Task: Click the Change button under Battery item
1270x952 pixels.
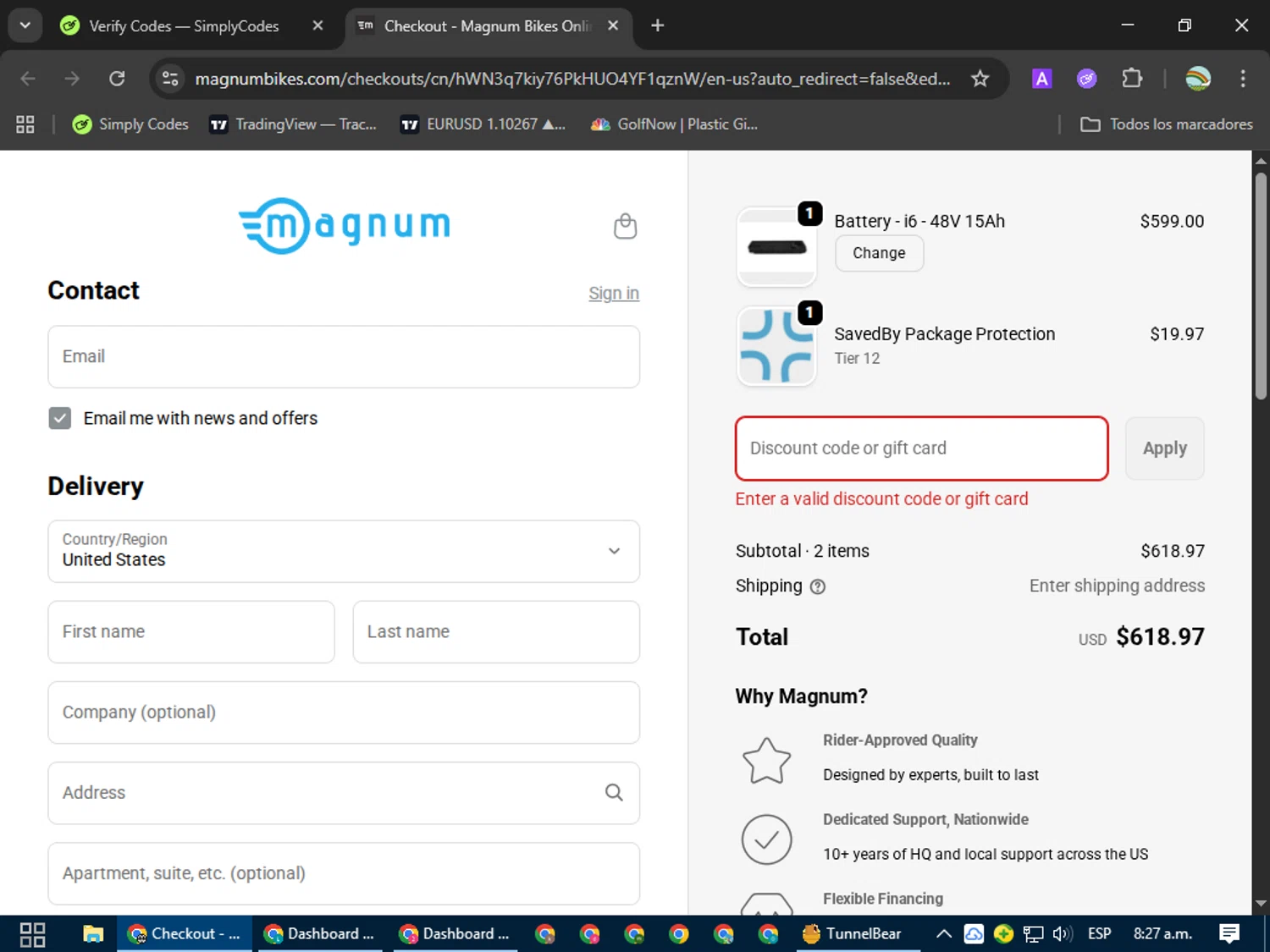Action: 879,253
